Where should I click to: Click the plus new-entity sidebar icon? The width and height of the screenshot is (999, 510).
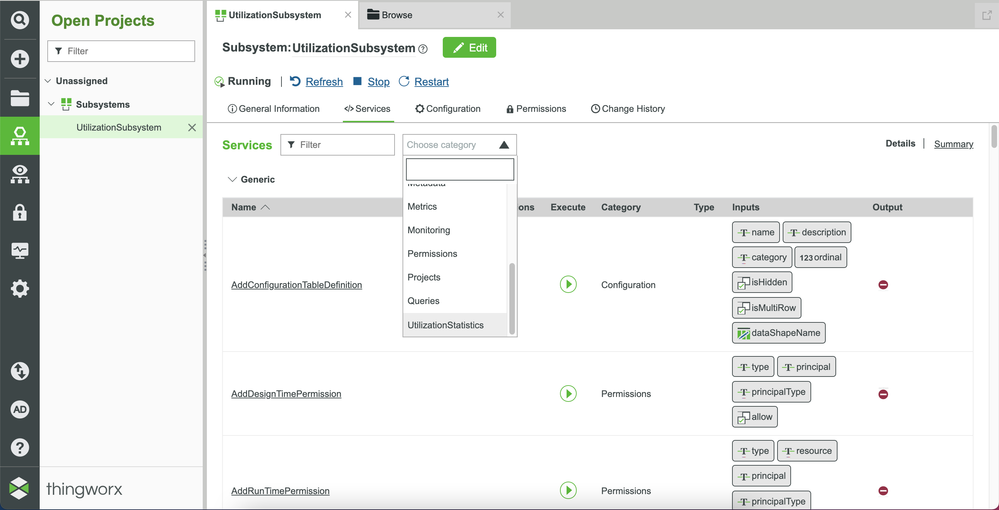pos(20,59)
